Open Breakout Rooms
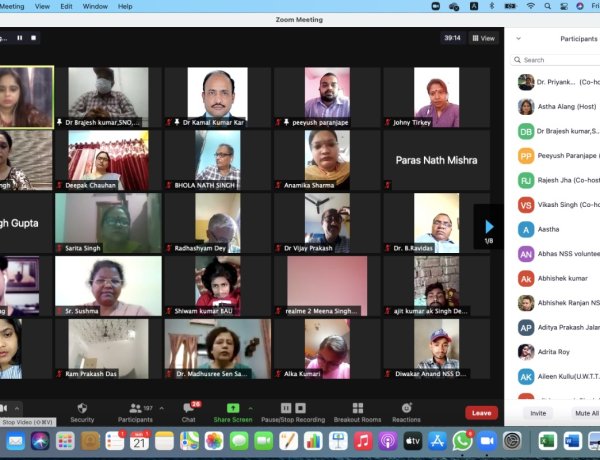This screenshot has height=460, width=600. coord(357,412)
